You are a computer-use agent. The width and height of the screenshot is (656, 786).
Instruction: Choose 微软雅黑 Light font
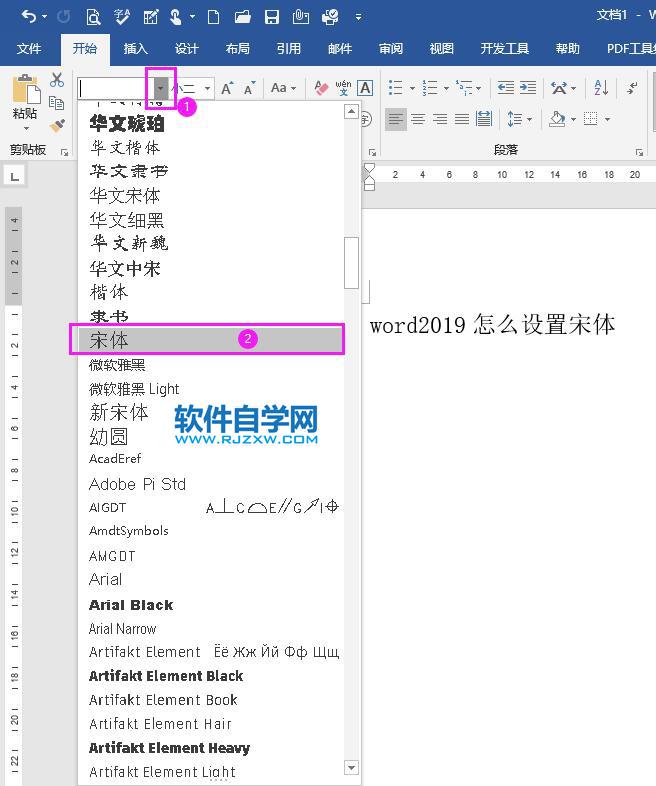[211, 389]
